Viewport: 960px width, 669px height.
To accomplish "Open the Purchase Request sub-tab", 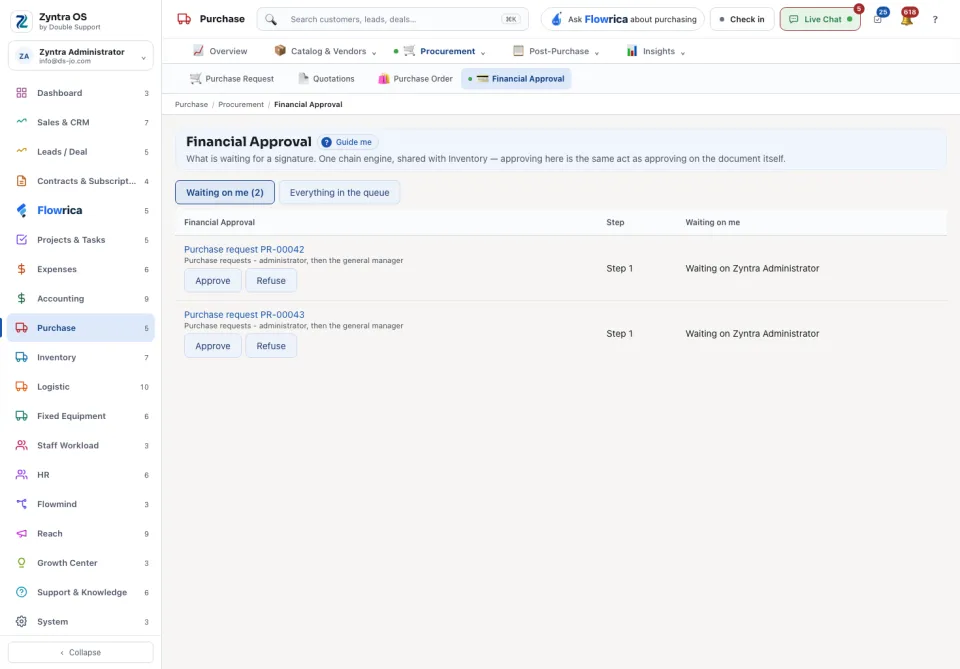I will click(x=232, y=79).
